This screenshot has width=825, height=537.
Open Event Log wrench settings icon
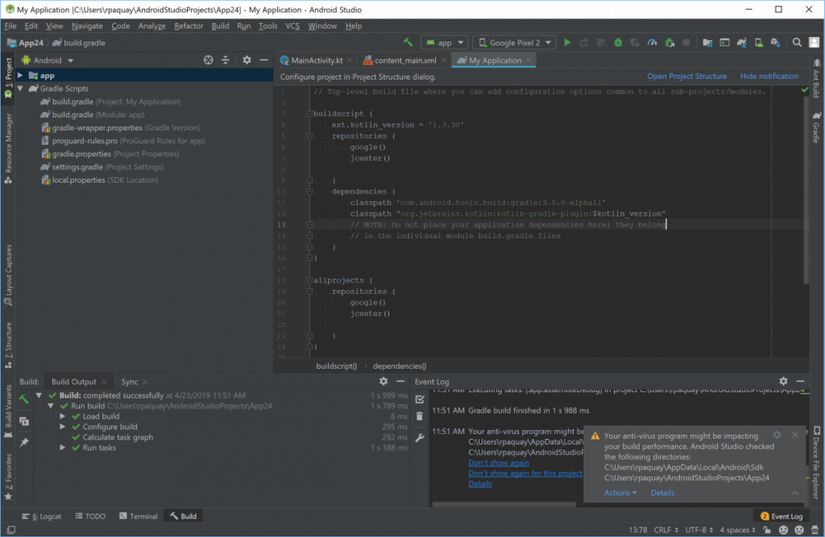coord(420,437)
